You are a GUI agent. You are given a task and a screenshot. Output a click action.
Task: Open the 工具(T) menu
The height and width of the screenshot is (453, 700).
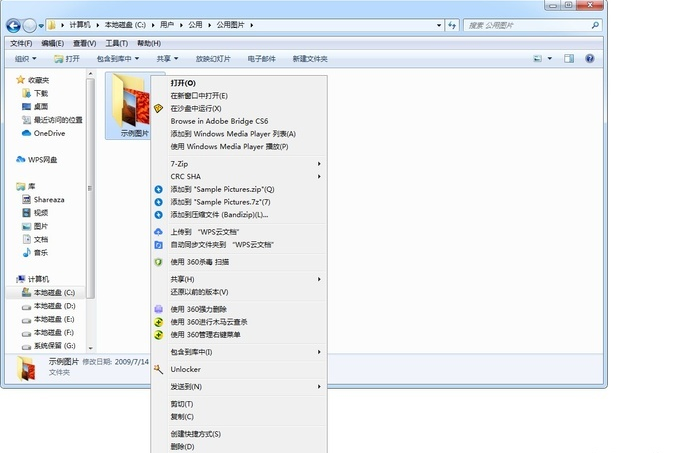(x=117, y=43)
